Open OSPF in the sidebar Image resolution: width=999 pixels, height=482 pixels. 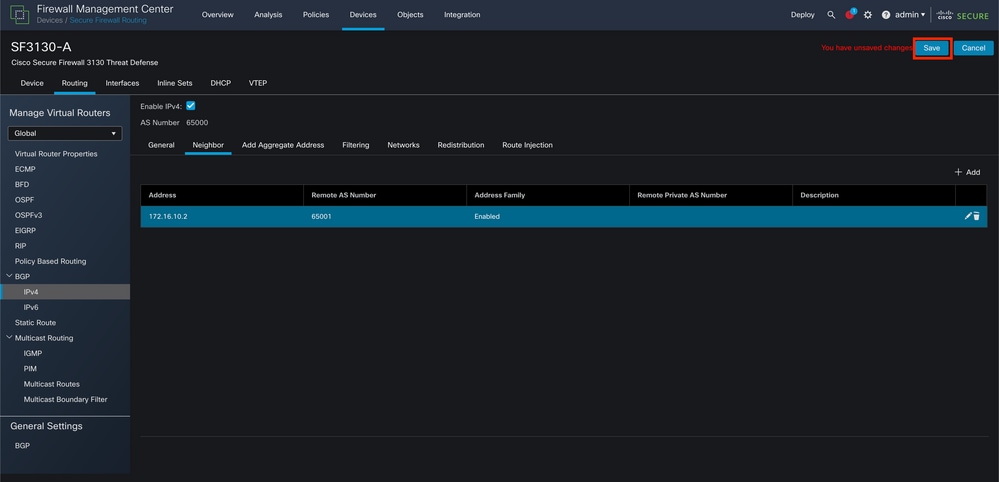click(x=24, y=200)
